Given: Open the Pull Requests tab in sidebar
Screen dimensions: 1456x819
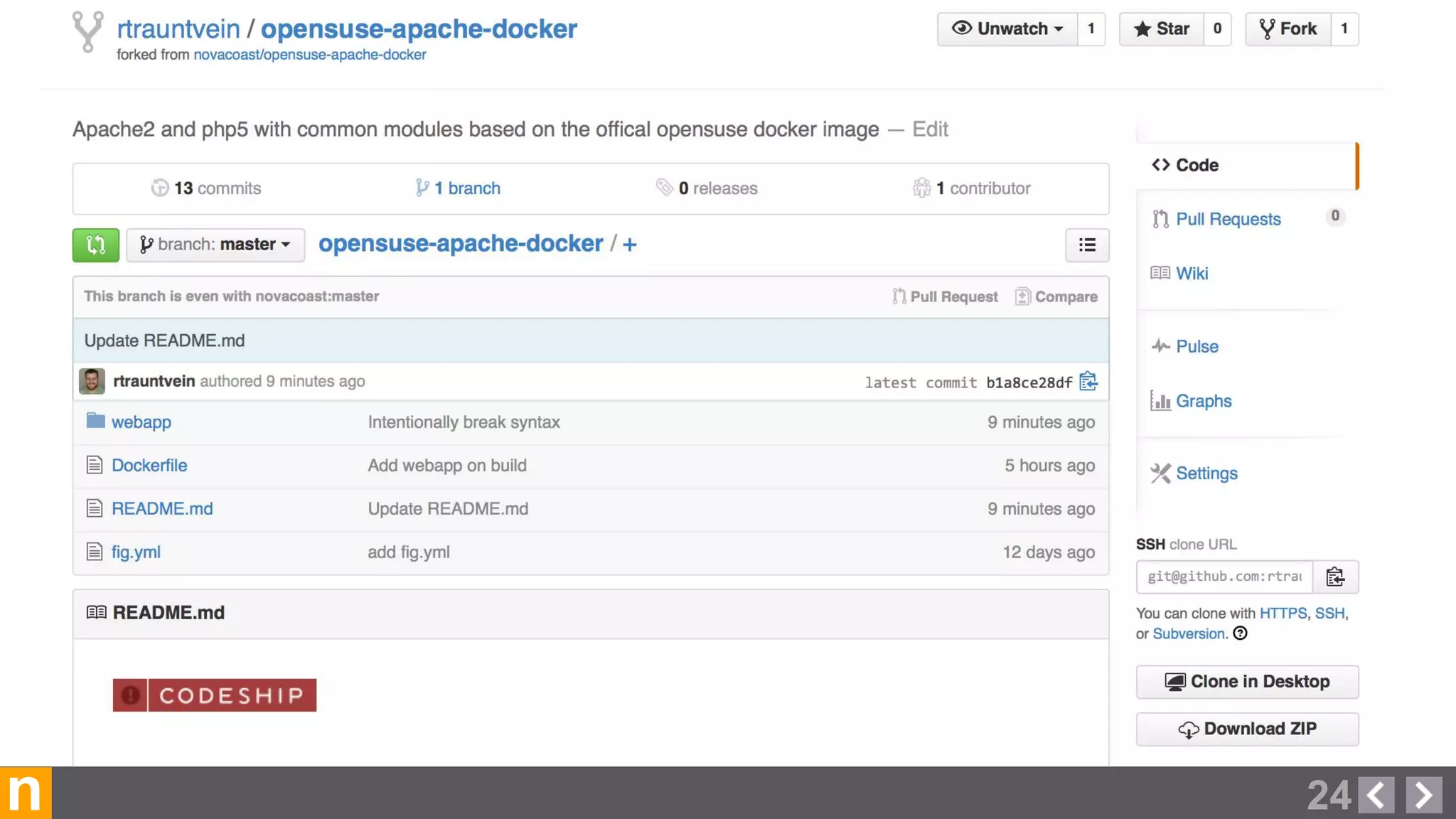Looking at the screenshot, I should 1228,219.
